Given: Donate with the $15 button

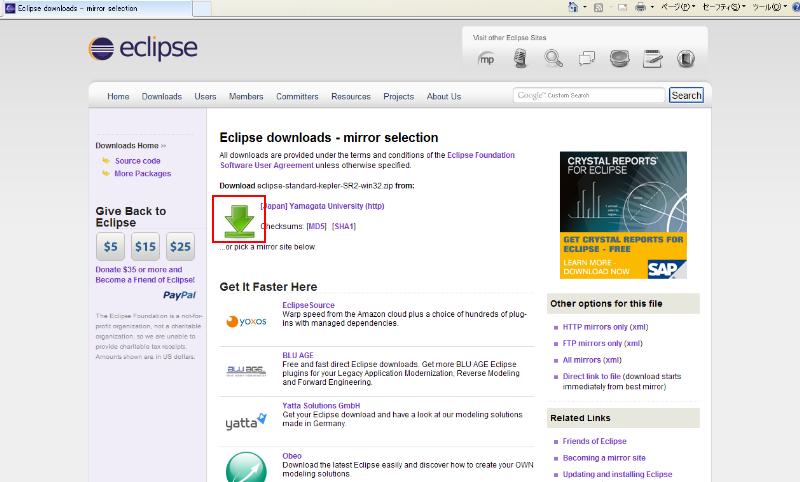Looking at the screenshot, I should (x=145, y=247).
